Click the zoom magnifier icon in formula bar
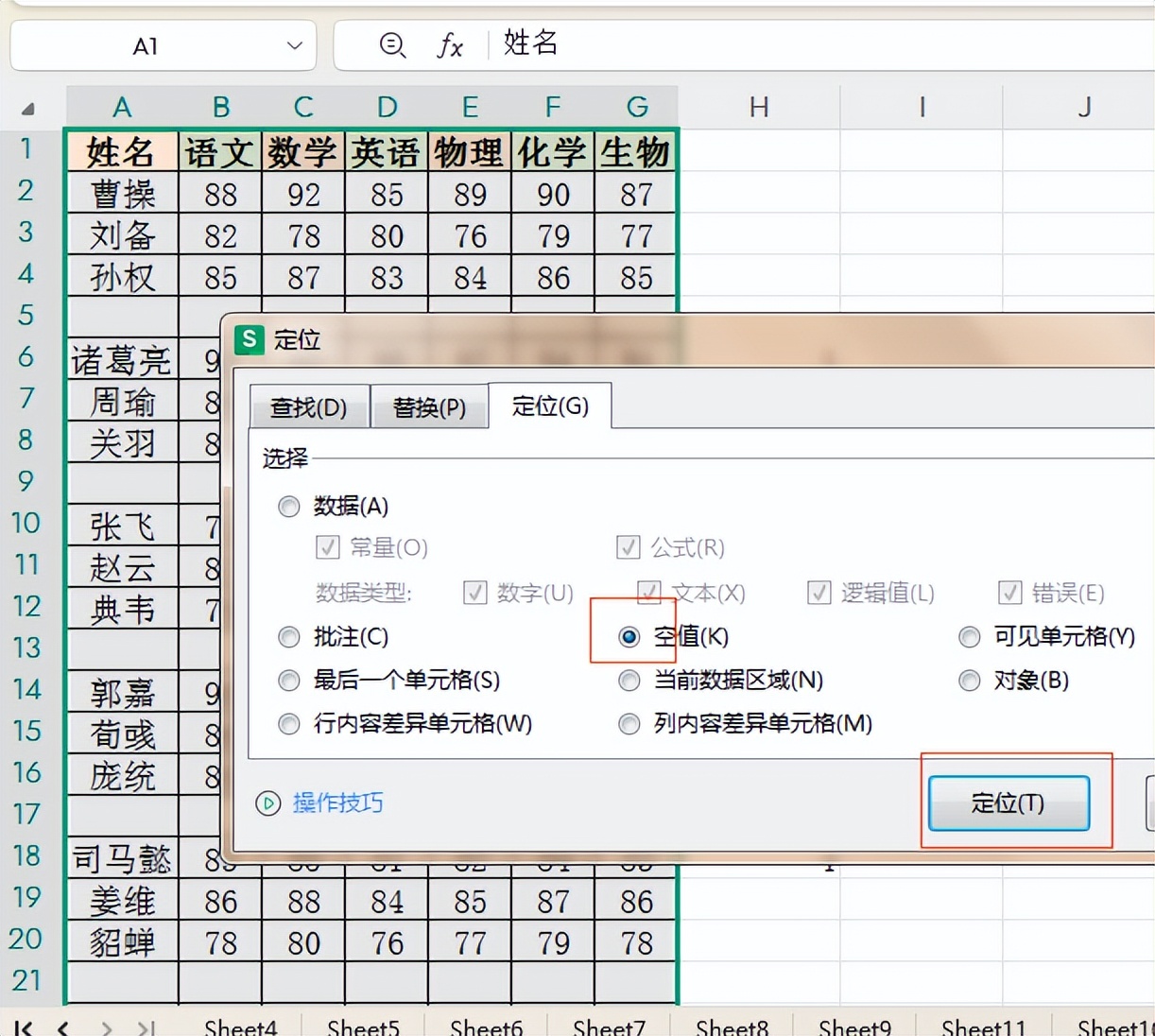Viewport: 1155px width, 1036px height. click(392, 44)
